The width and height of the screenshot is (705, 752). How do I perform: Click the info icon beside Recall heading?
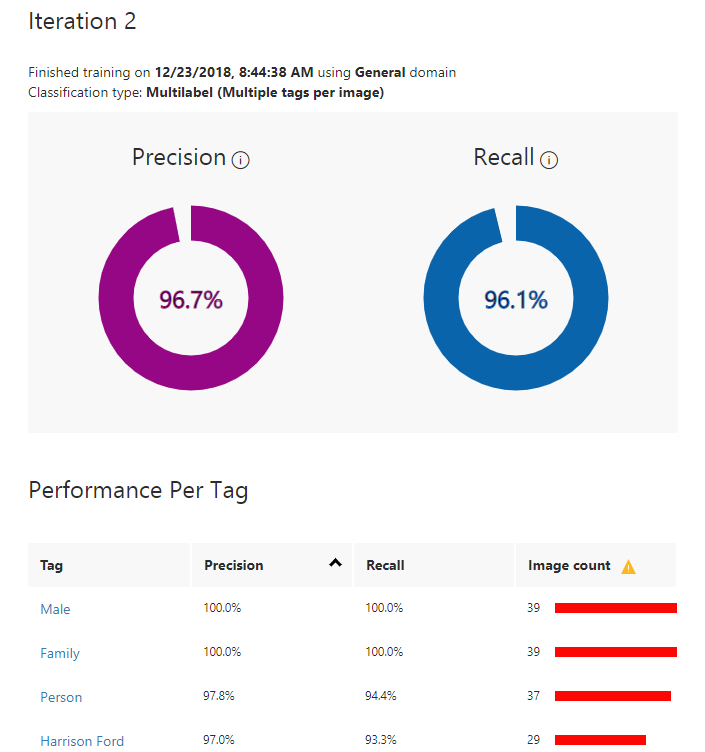pos(549,160)
